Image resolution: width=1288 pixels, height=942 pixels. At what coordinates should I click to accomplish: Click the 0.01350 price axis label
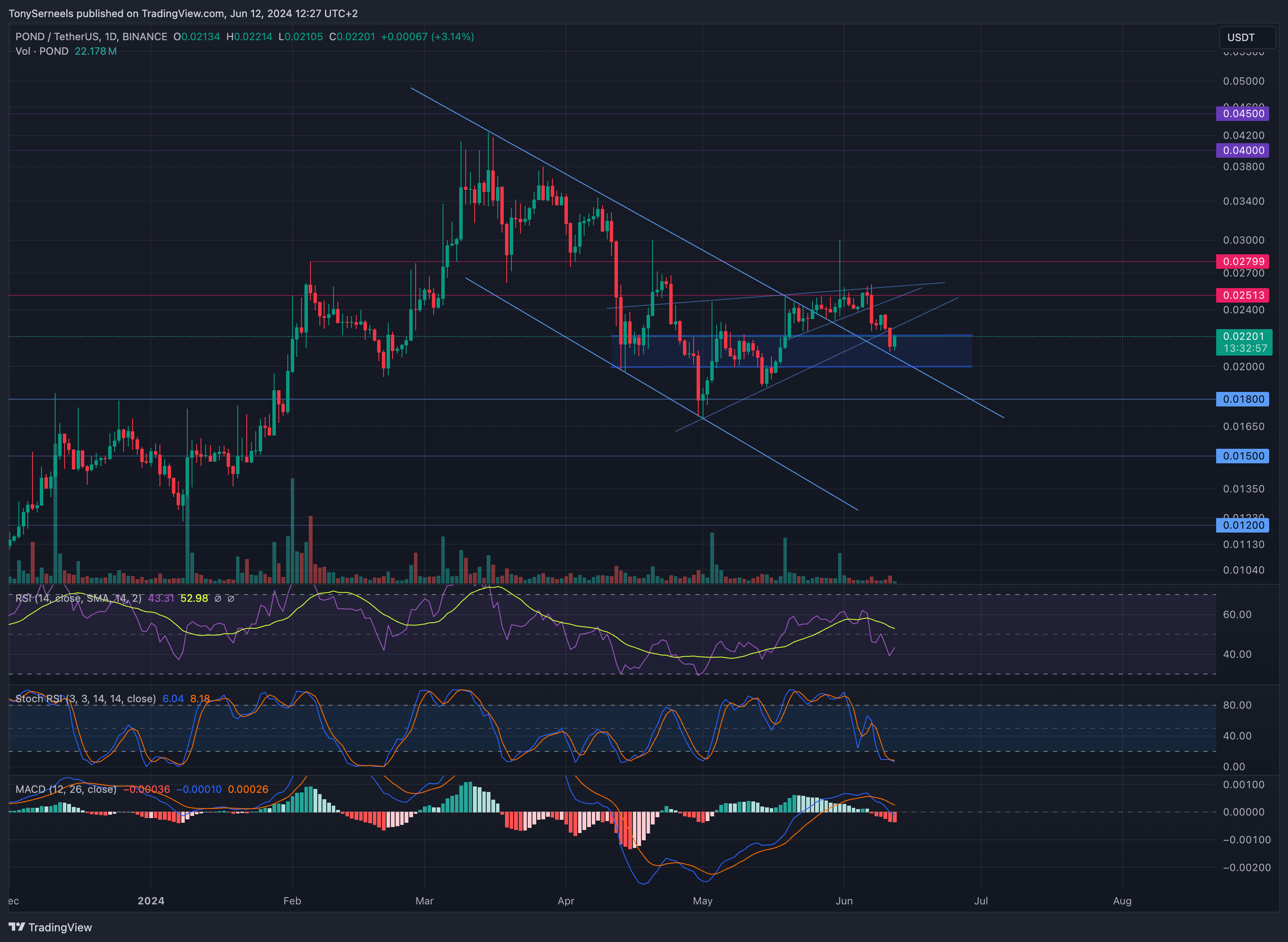[1244, 489]
